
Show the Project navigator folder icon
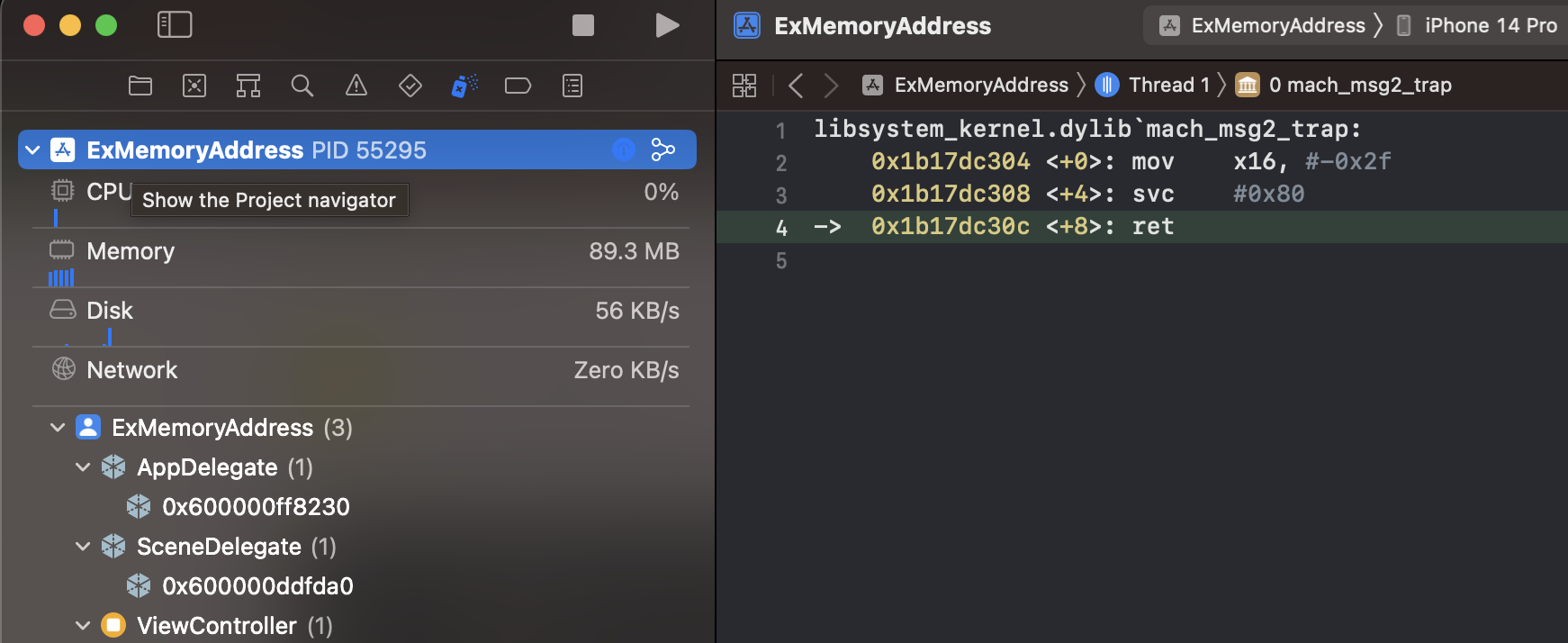pos(140,86)
